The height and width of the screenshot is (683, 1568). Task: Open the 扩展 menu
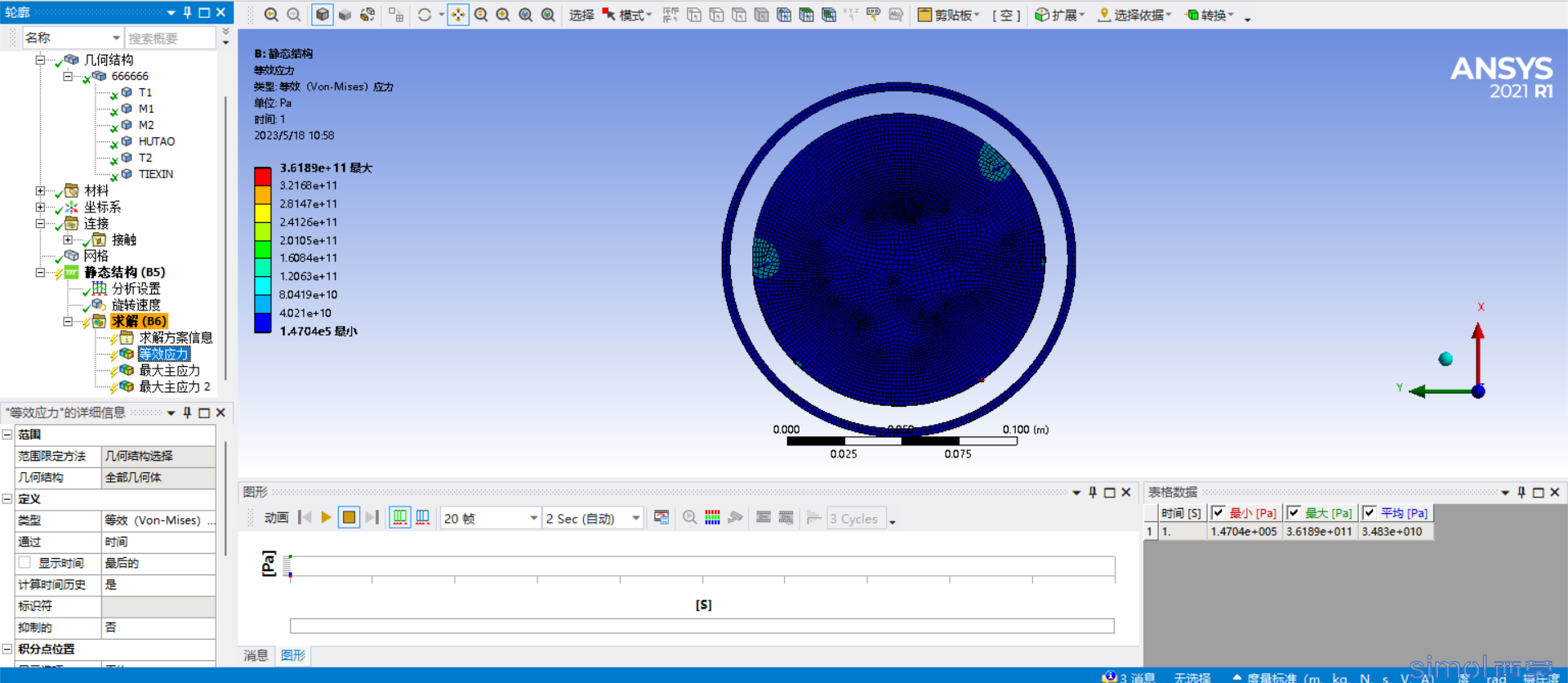1059,15
